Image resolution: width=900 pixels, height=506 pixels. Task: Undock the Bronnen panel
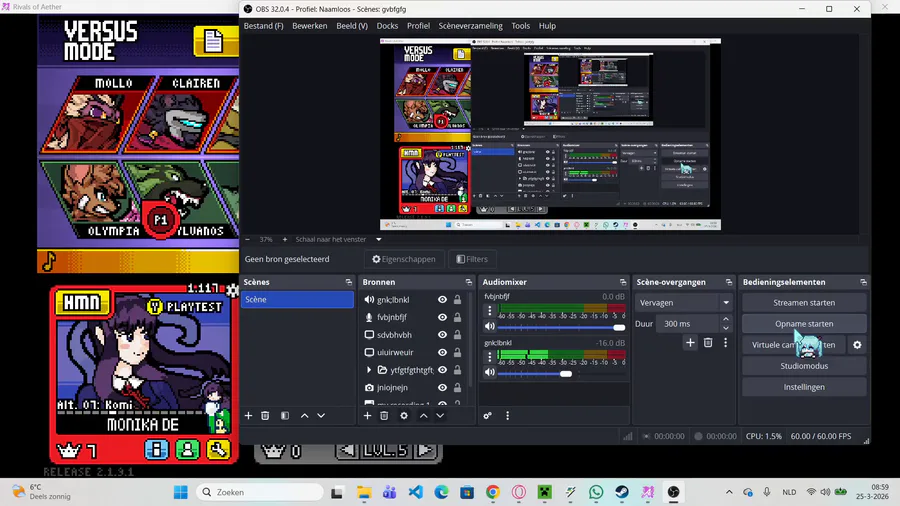coord(468,282)
